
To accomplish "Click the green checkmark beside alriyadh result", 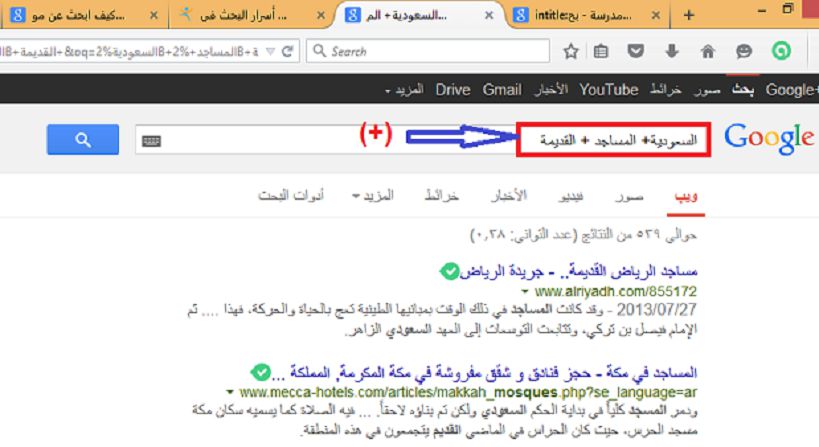I will coord(449,271).
